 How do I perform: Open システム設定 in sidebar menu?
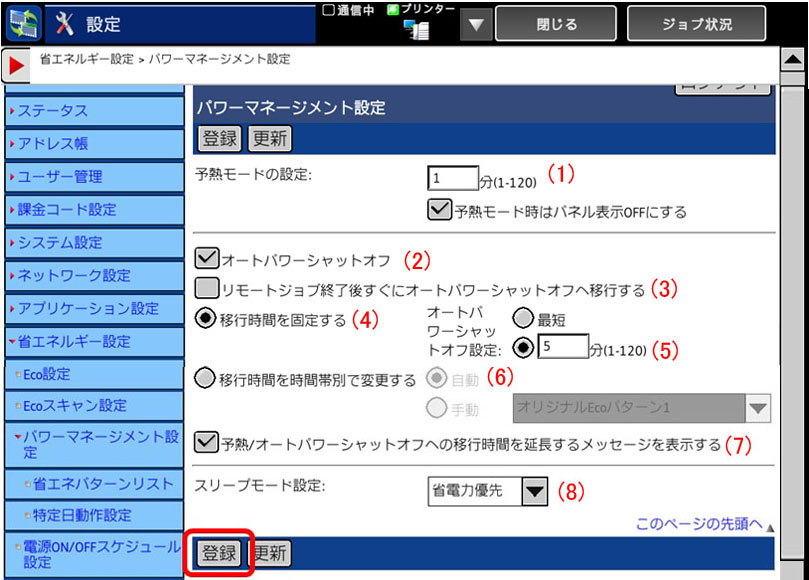pyautogui.click(x=93, y=242)
